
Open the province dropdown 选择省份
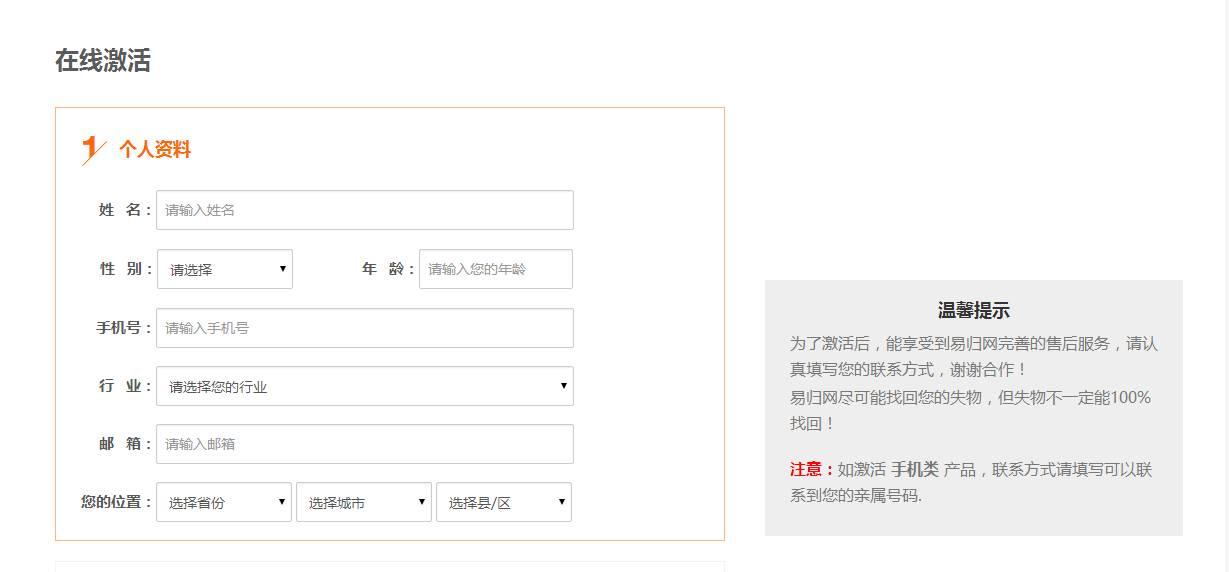point(224,502)
